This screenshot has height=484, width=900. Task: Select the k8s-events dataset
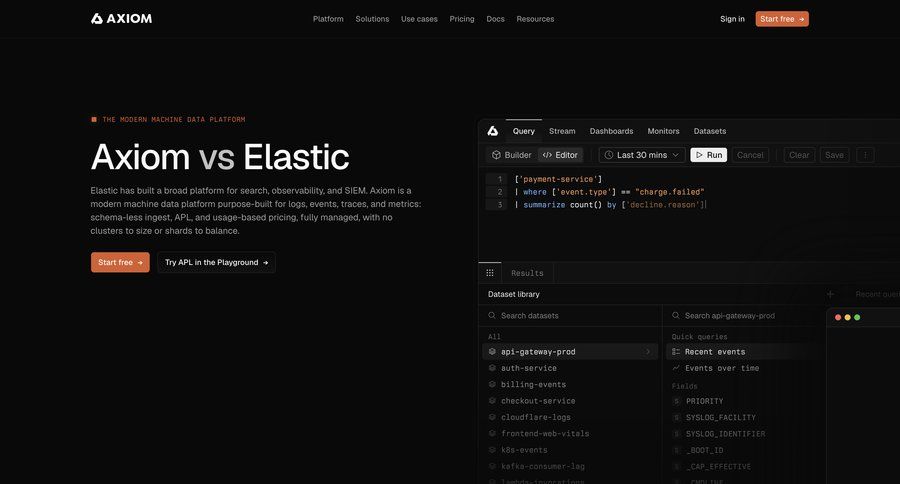[x=570, y=450]
